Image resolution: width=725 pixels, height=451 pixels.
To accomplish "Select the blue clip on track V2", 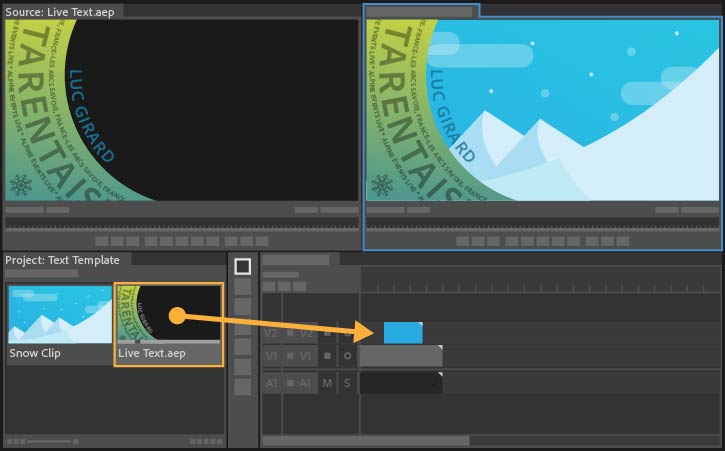I will tap(403, 333).
